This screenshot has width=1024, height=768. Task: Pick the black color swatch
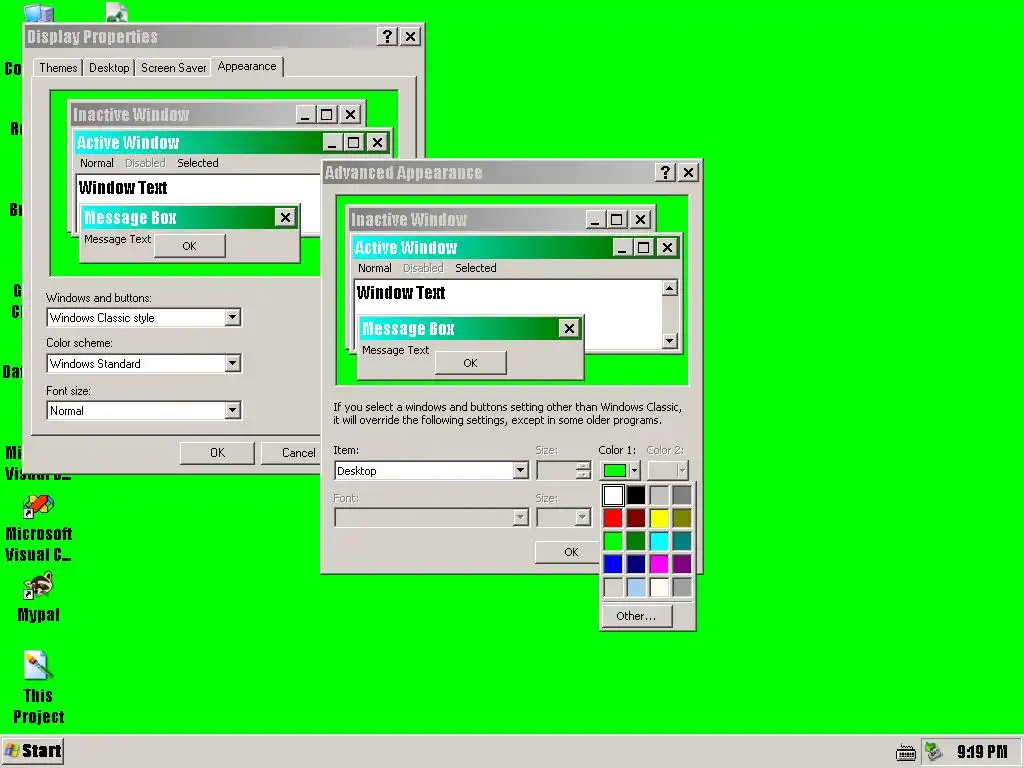click(x=636, y=495)
